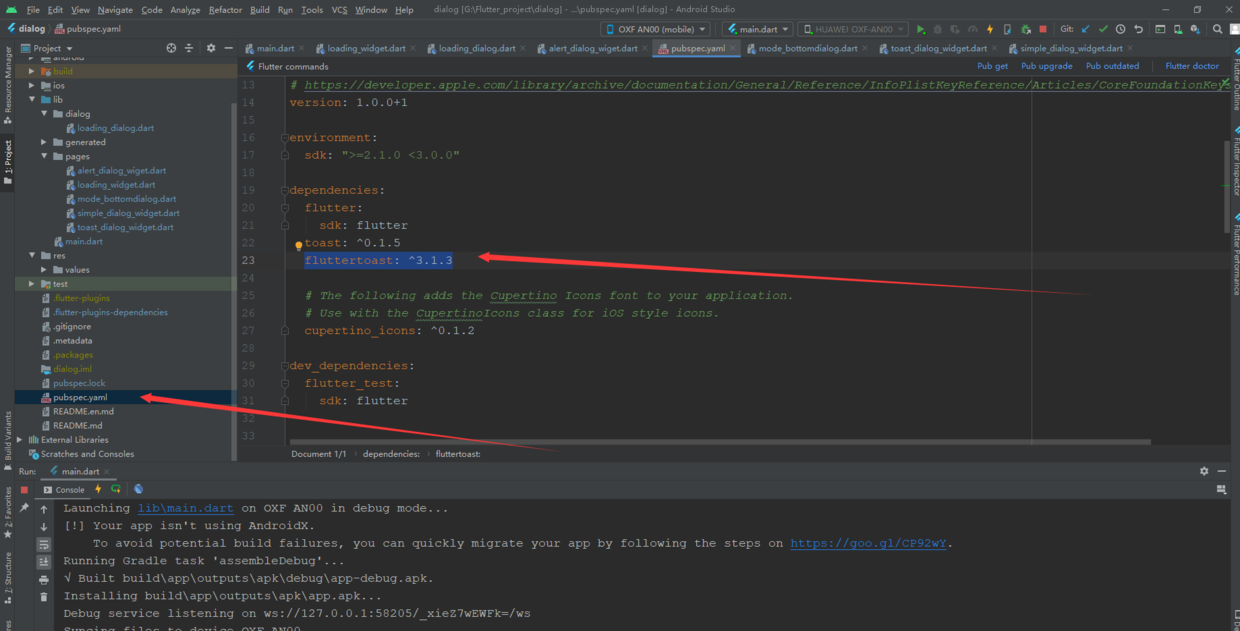1240x631 pixels.
Task: Jump down the stack trace with the down arrow
Action: click(x=44, y=526)
